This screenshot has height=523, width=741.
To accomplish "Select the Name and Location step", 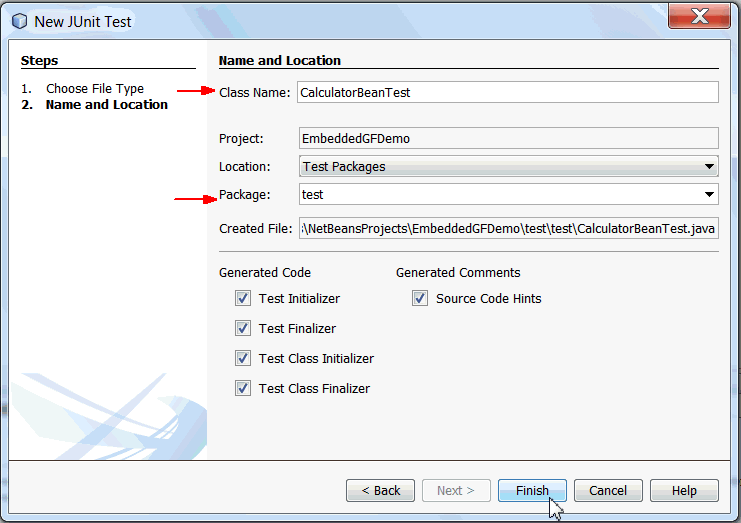I will [x=107, y=105].
